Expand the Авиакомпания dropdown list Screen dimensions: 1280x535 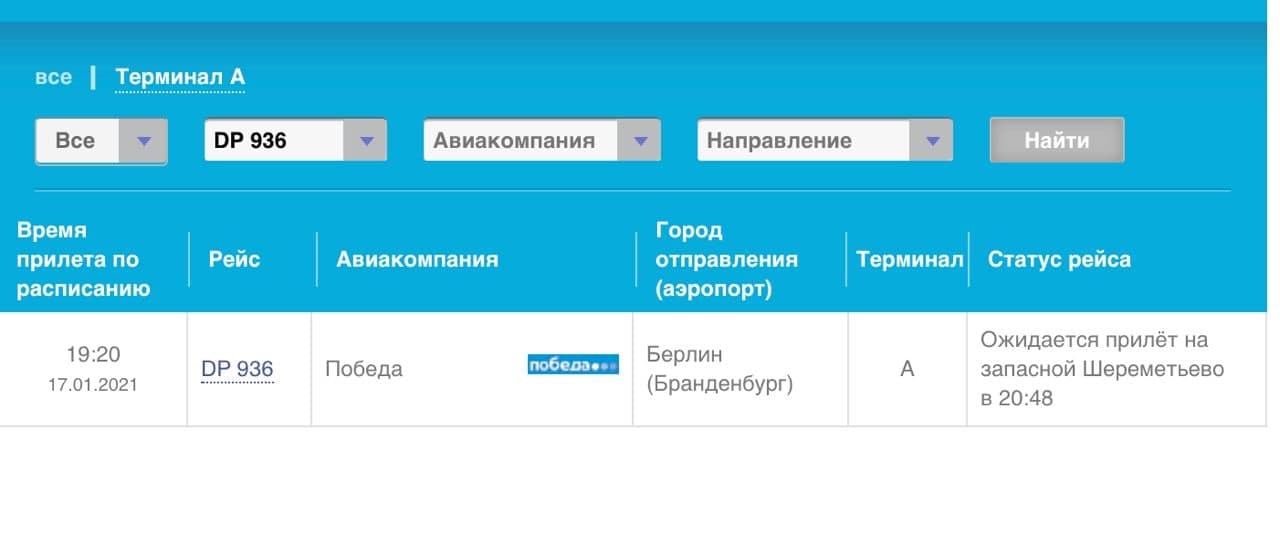(x=520, y=141)
